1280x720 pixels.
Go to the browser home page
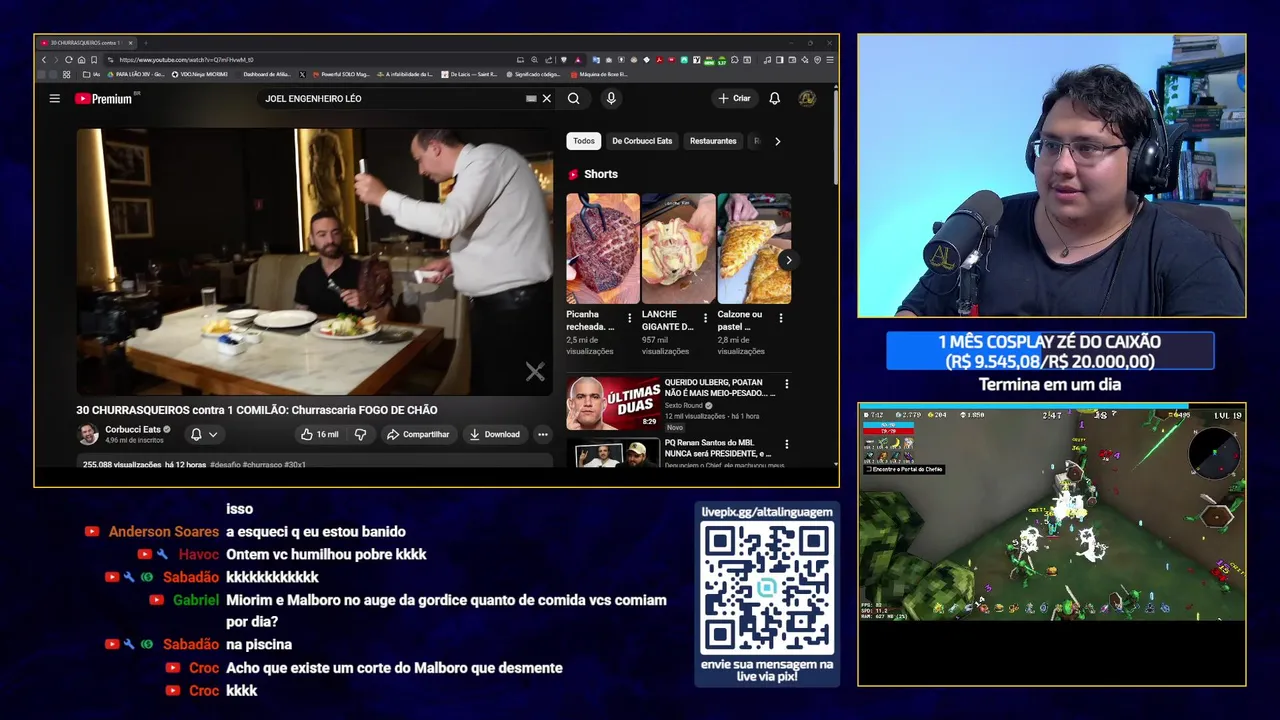(81, 60)
